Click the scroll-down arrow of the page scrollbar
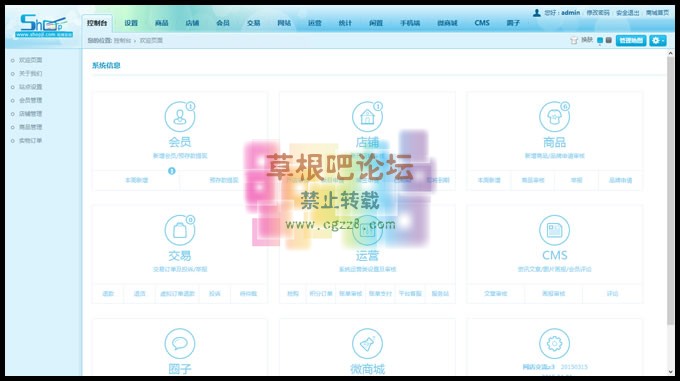 pos(670,371)
